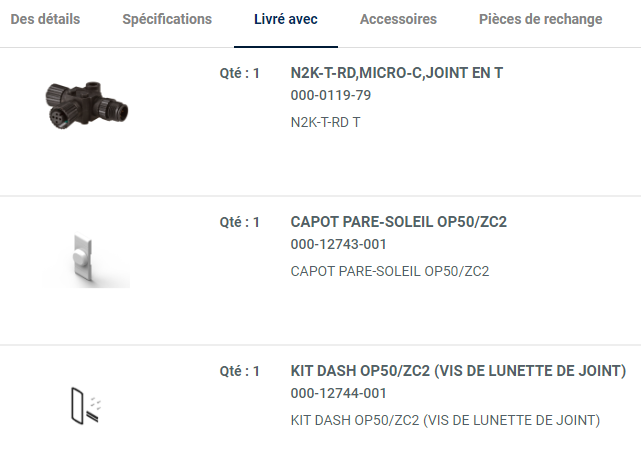Click the Qté : 1 label for CAPOT PARE-SOLEIL
The width and height of the screenshot is (641, 449).
click(x=239, y=222)
